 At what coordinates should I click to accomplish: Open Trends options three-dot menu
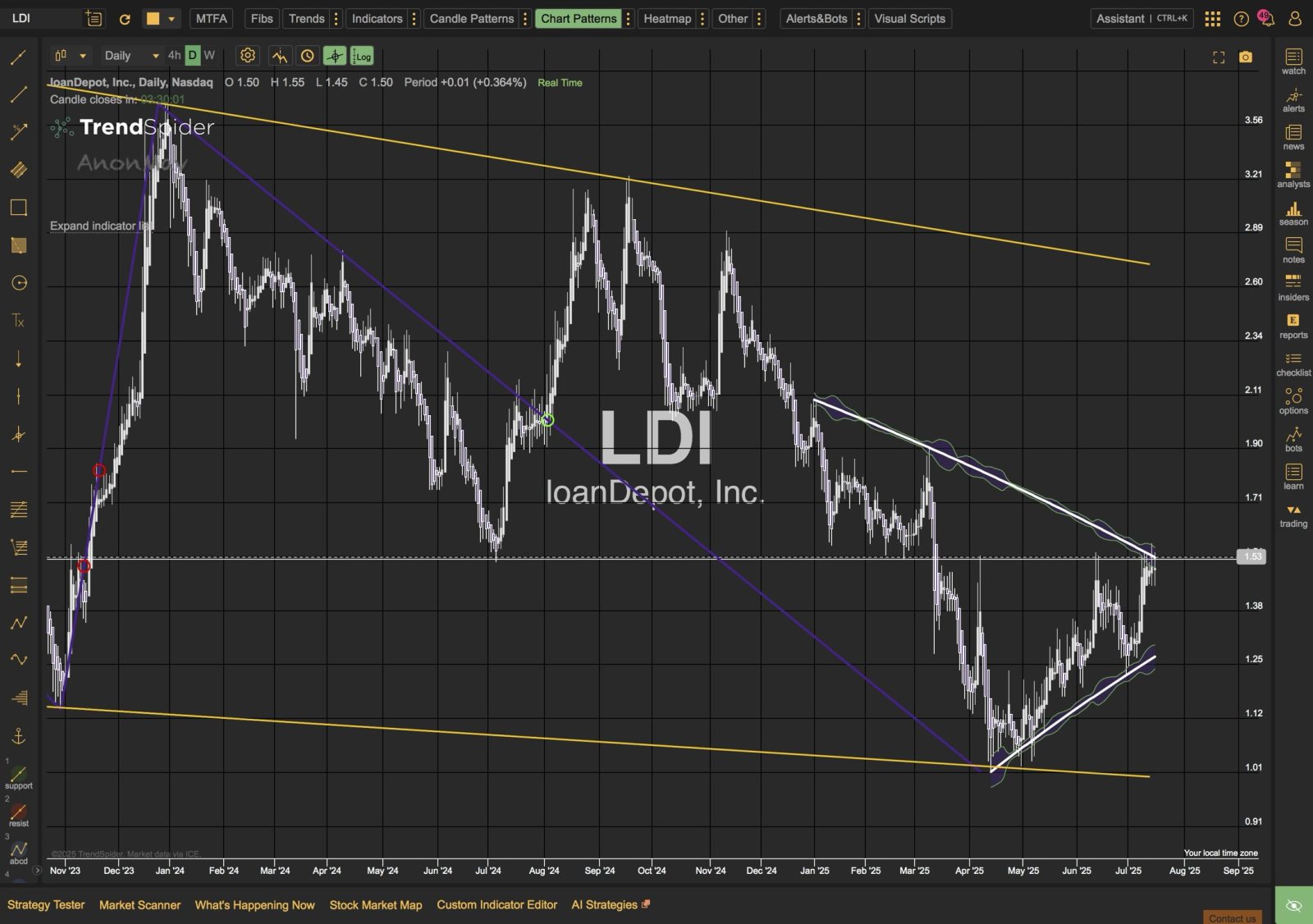(x=336, y=19)
